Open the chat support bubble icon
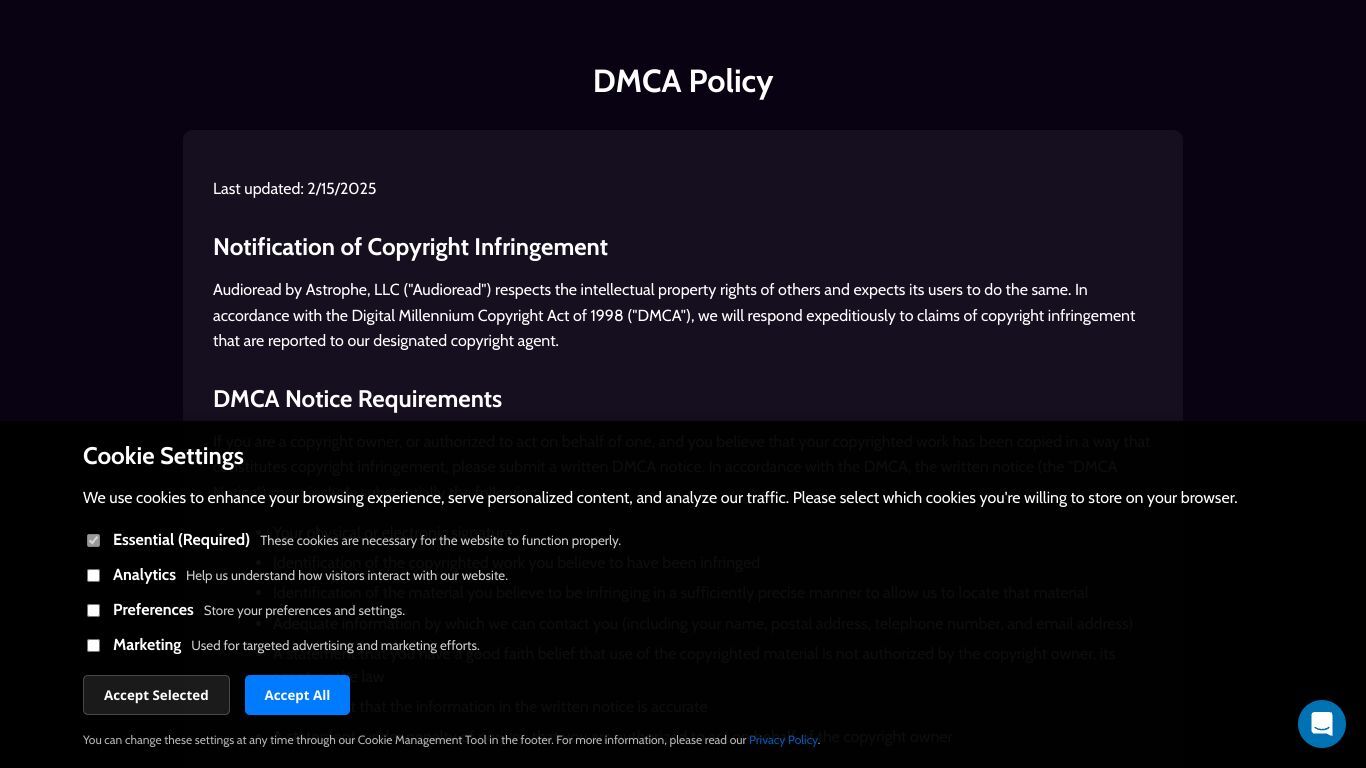Viewport: 1366px width, 768px height. click(x=1321, y=724)
